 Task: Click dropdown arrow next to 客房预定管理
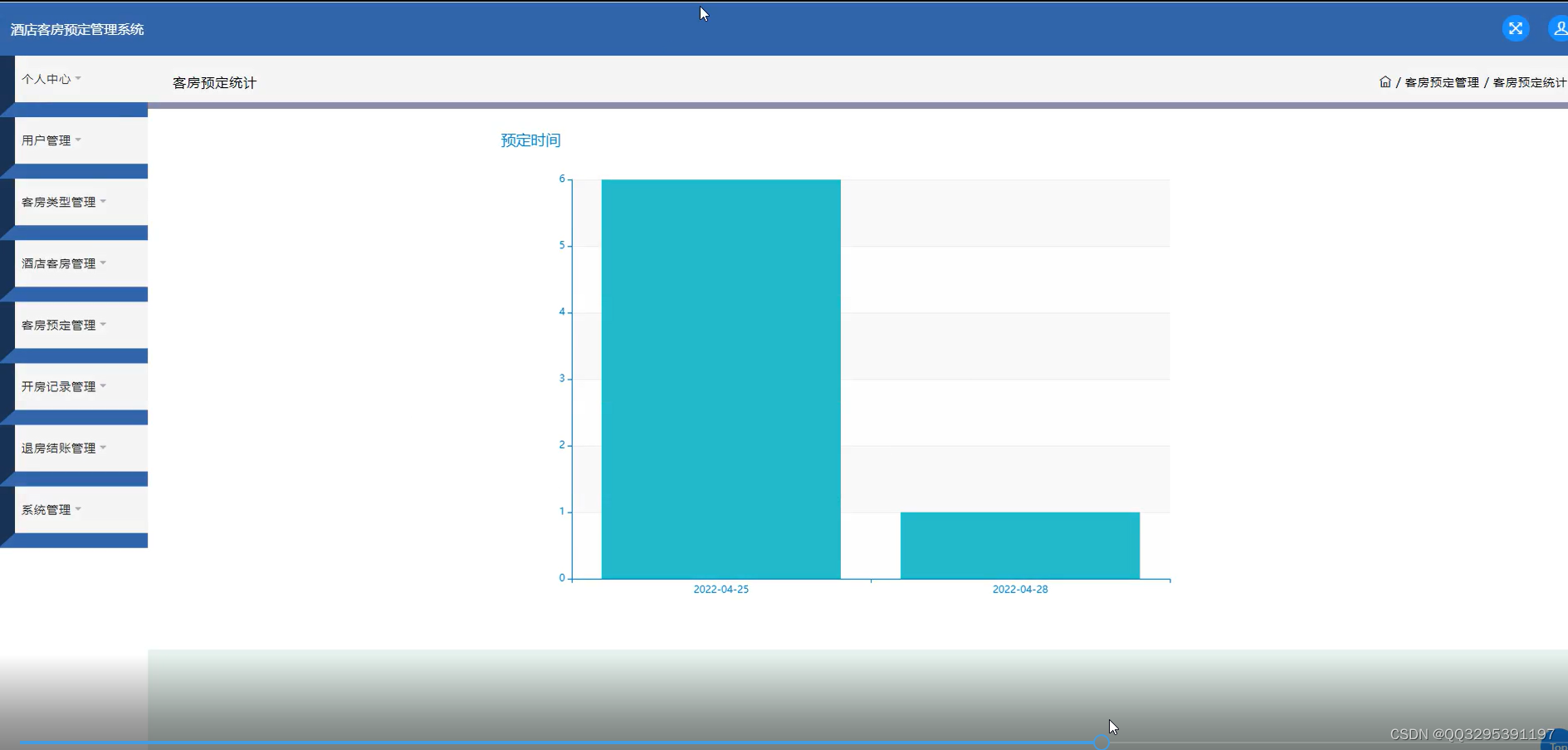point(103,324)
